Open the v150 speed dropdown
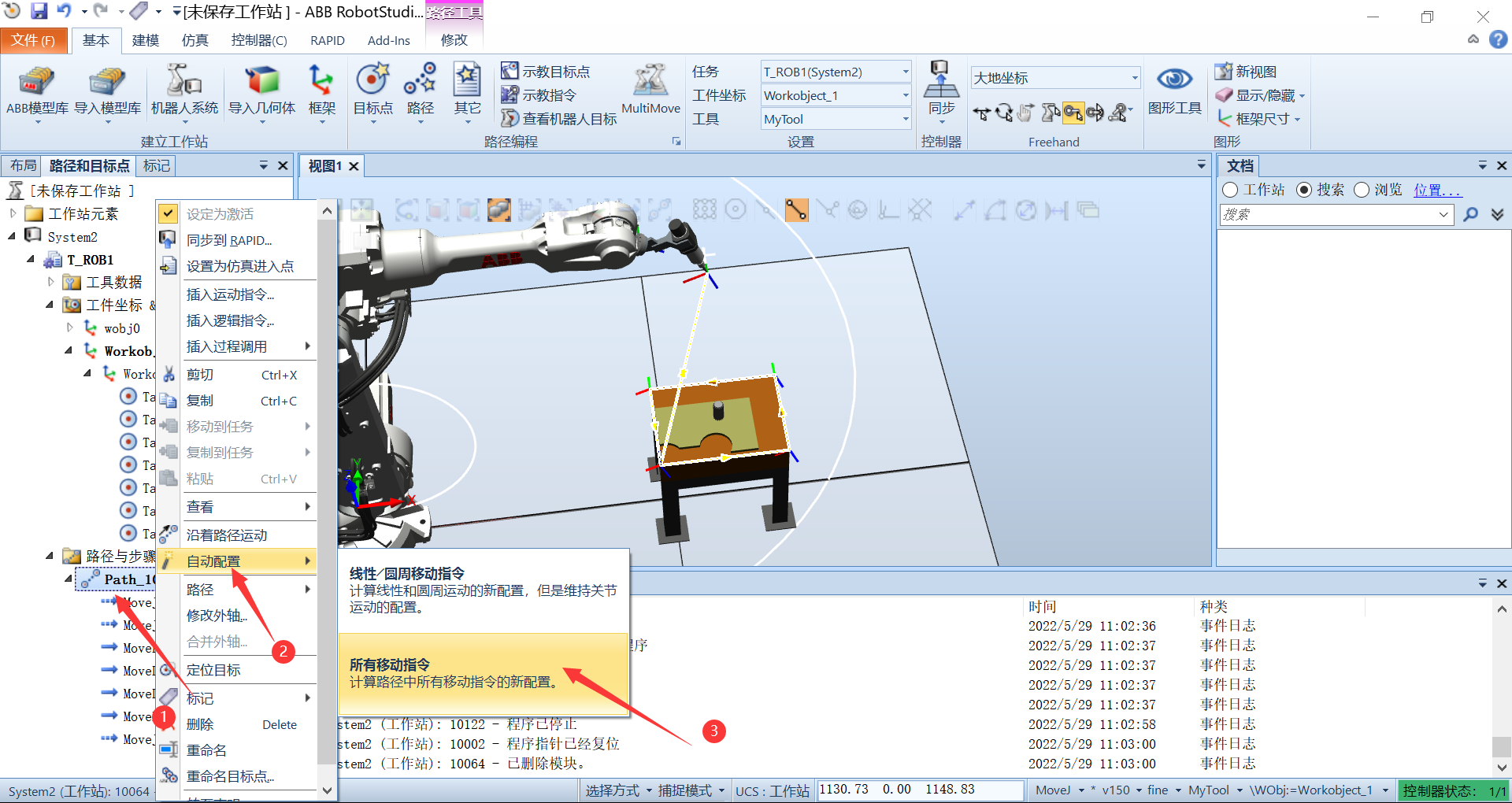This screenshot has width=1512, height=803. tap(1122, 790)
